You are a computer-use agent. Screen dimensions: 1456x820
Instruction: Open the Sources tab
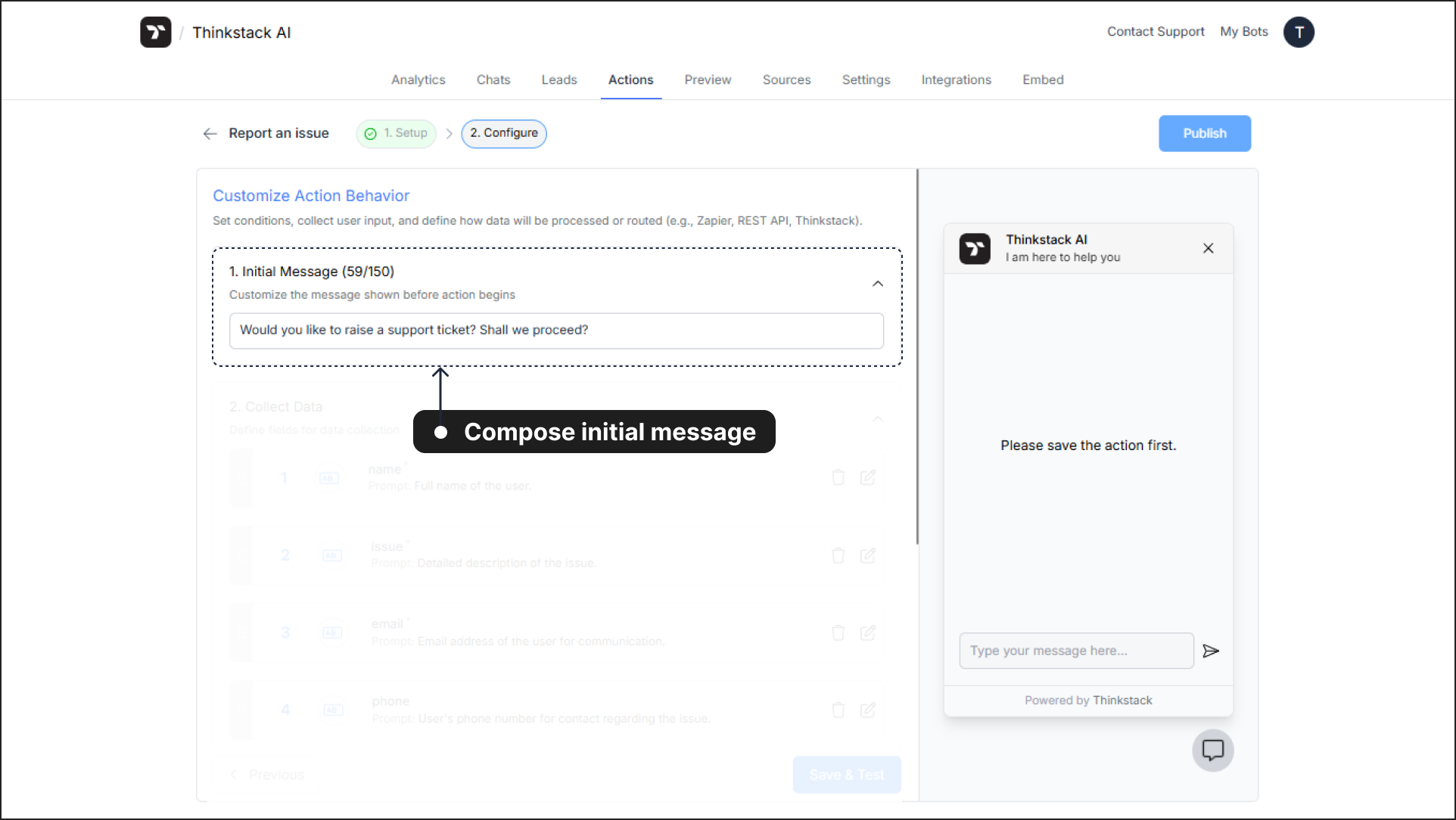click(786, 79)
